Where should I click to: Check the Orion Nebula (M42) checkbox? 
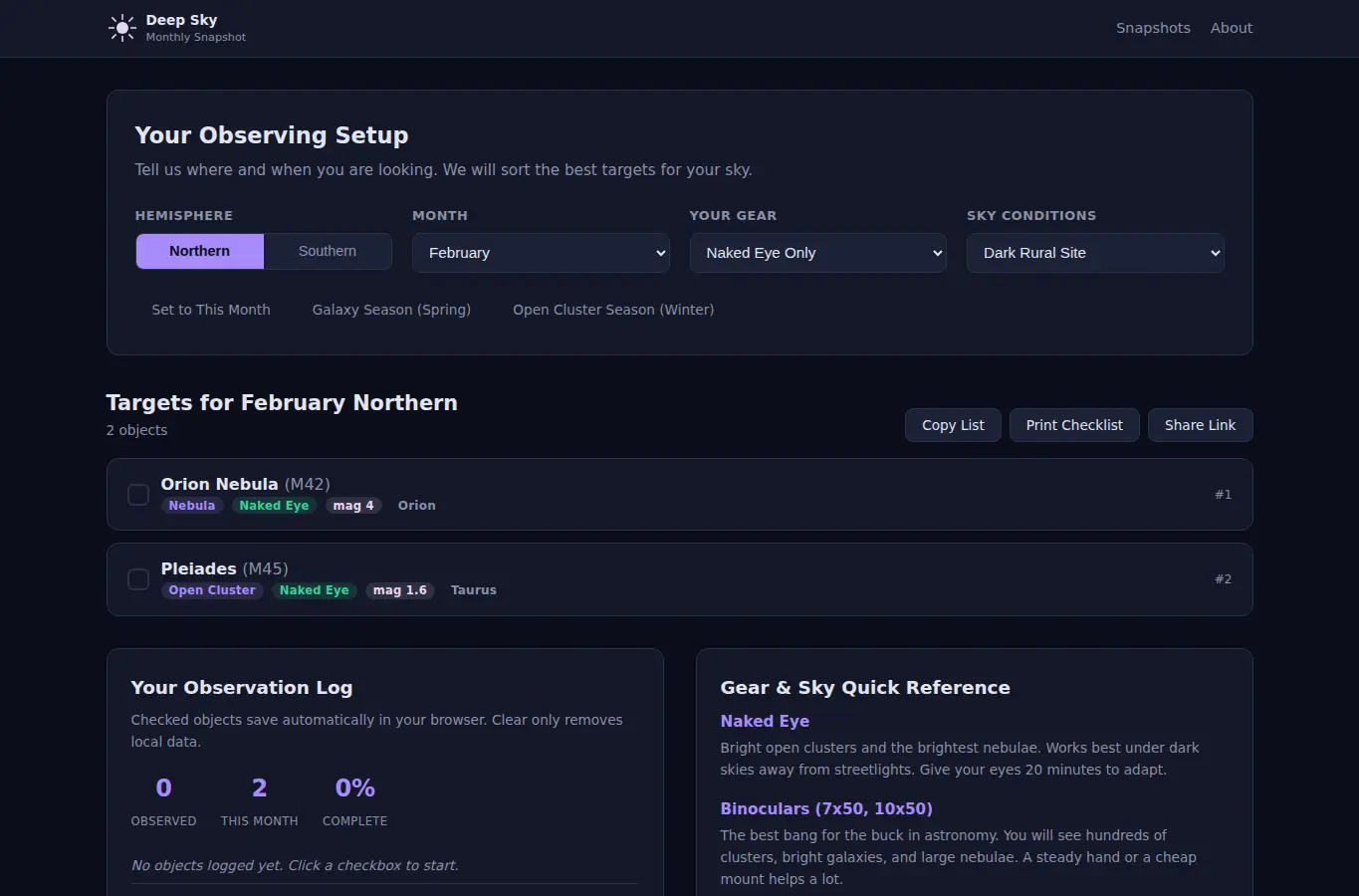coord(138,495)
